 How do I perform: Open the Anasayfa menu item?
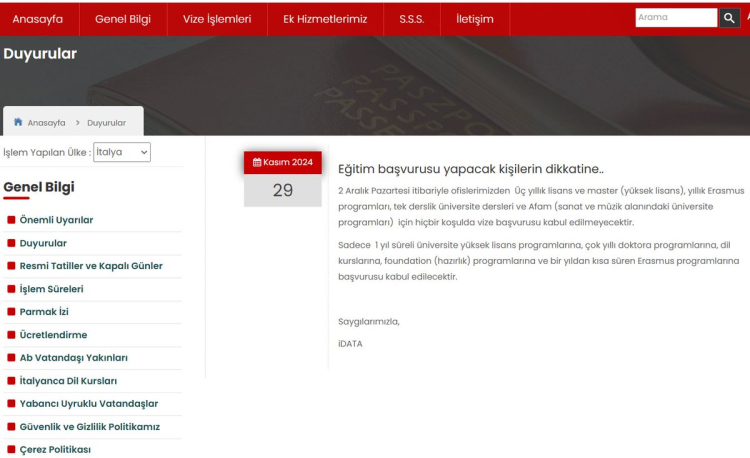37,19
